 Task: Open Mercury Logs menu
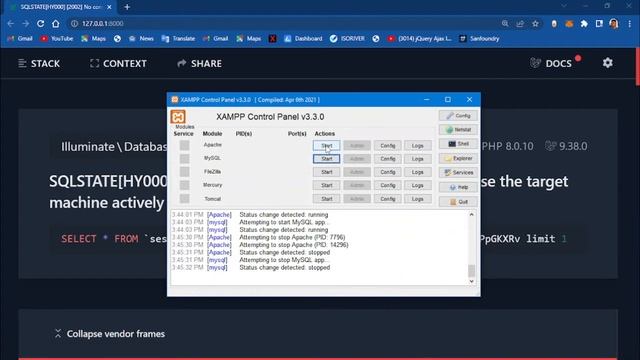pyautogui.click(x=418, y=185)
